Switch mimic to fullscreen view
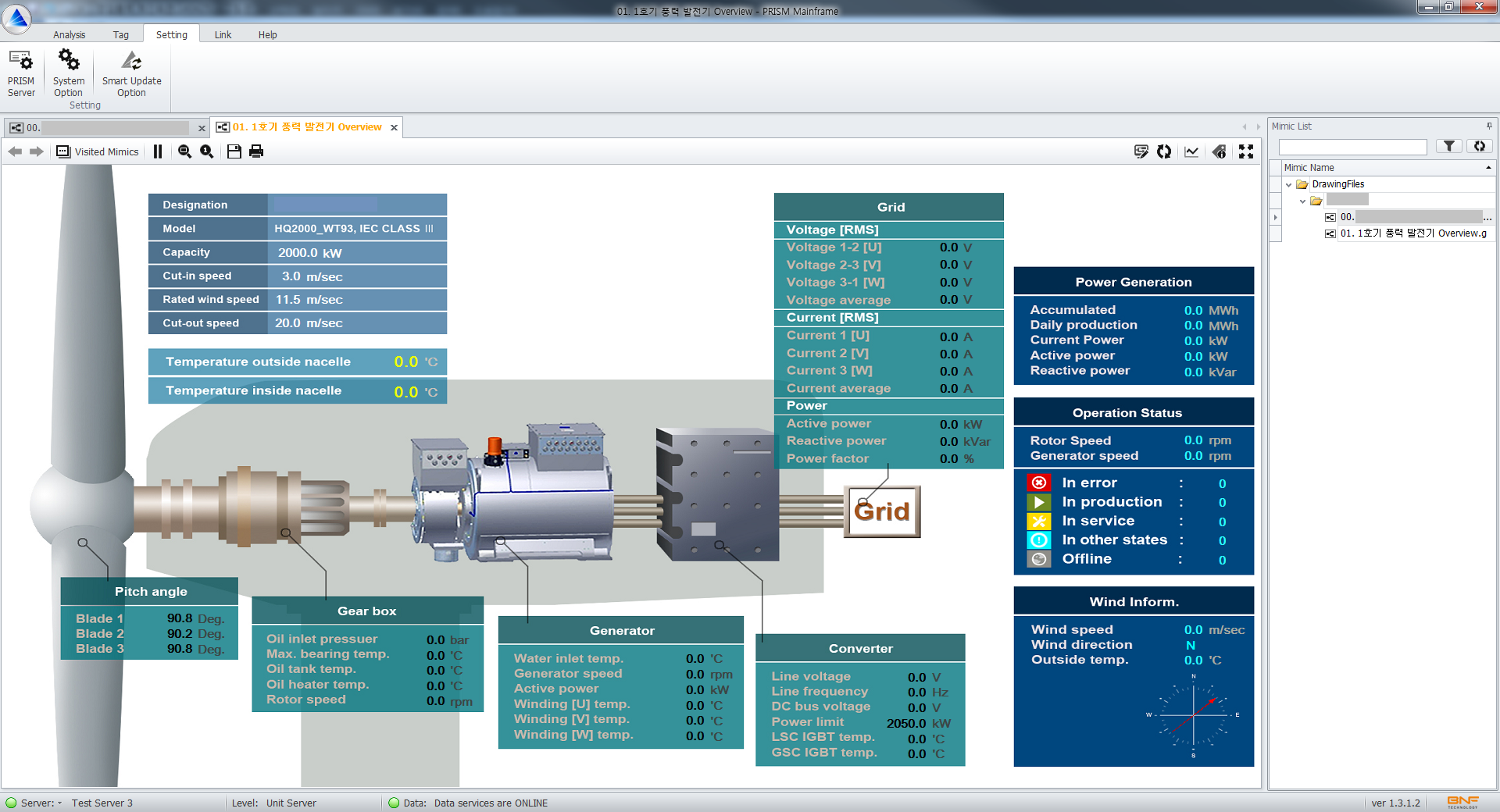Screen dimensions: 1500x812 tap(1246, 151)
